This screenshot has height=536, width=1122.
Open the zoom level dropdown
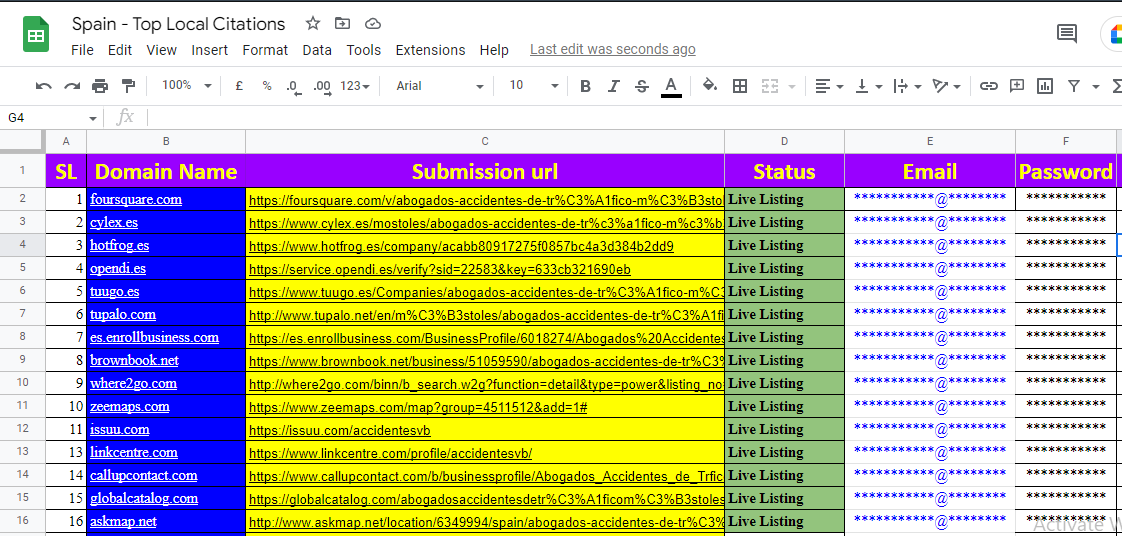click(x=187, y=86)
